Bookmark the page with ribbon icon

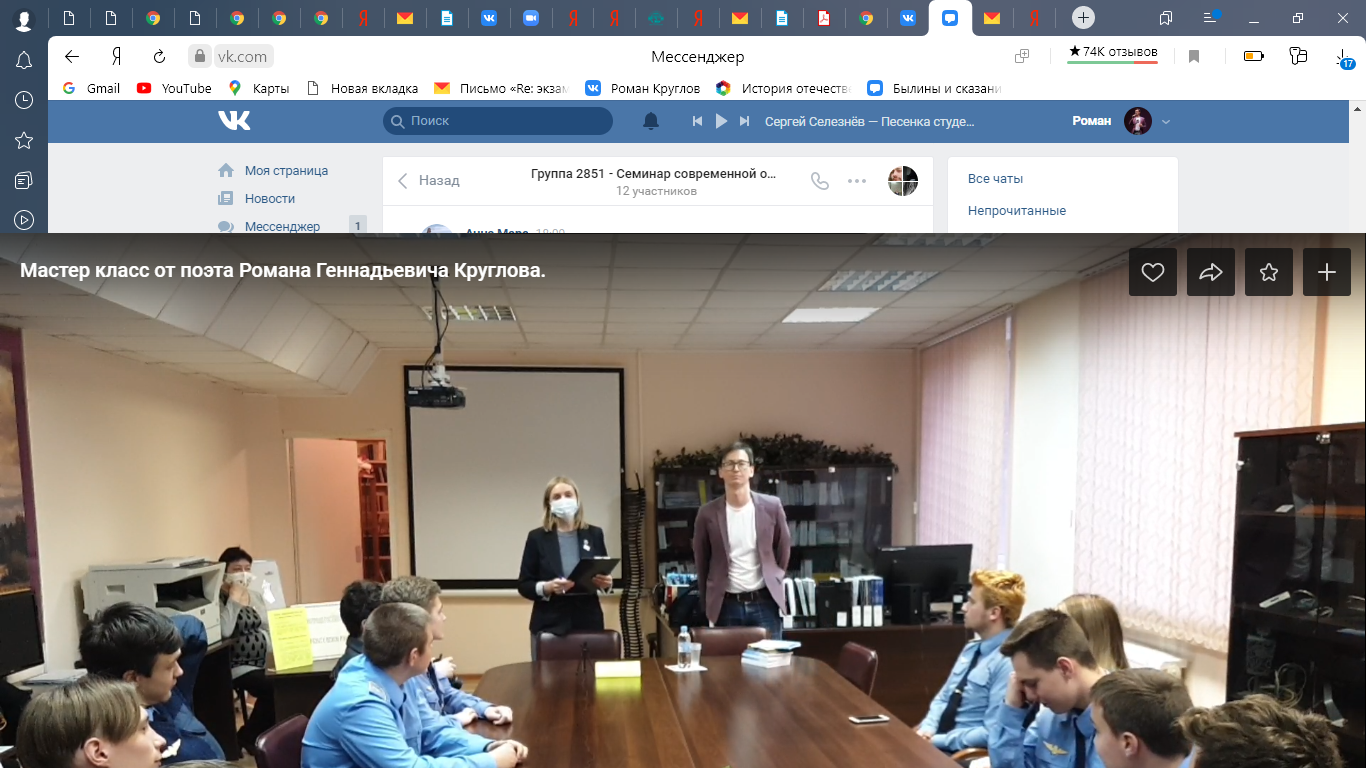tap(1194, 57)
